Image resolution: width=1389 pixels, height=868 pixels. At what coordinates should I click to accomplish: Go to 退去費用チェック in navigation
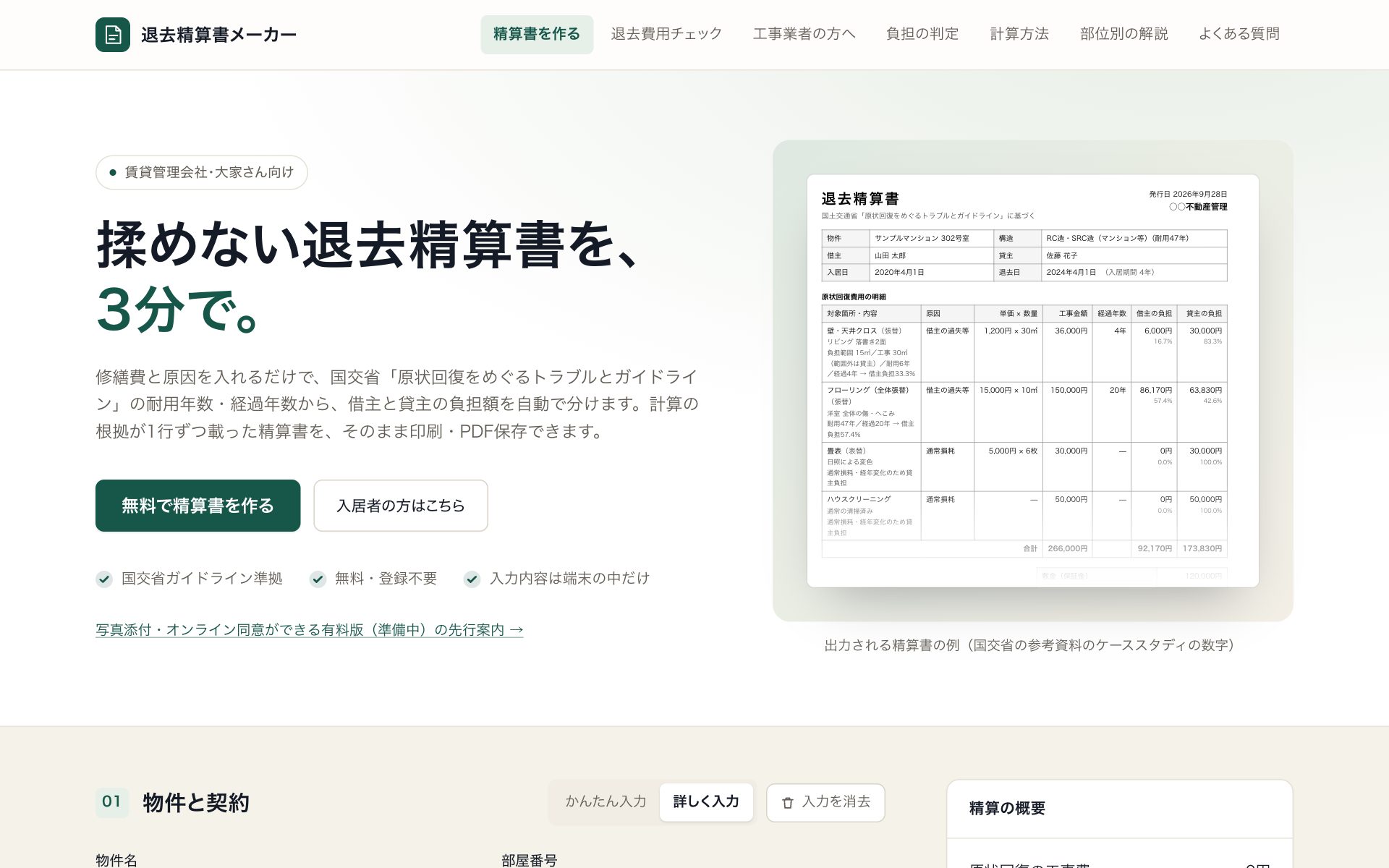tap(666, 34)
